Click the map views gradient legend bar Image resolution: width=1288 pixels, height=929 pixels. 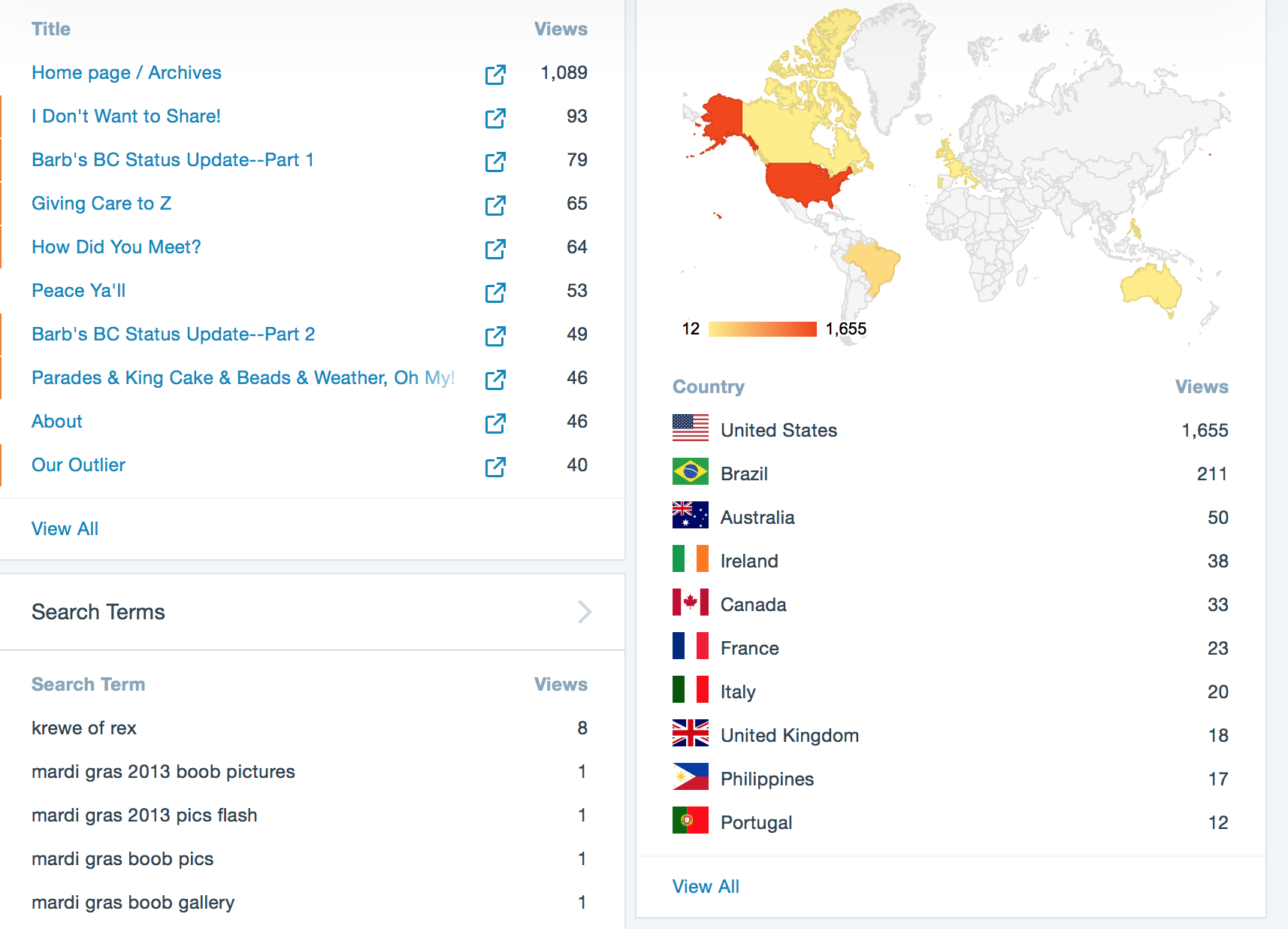click(x=762, y=329)
